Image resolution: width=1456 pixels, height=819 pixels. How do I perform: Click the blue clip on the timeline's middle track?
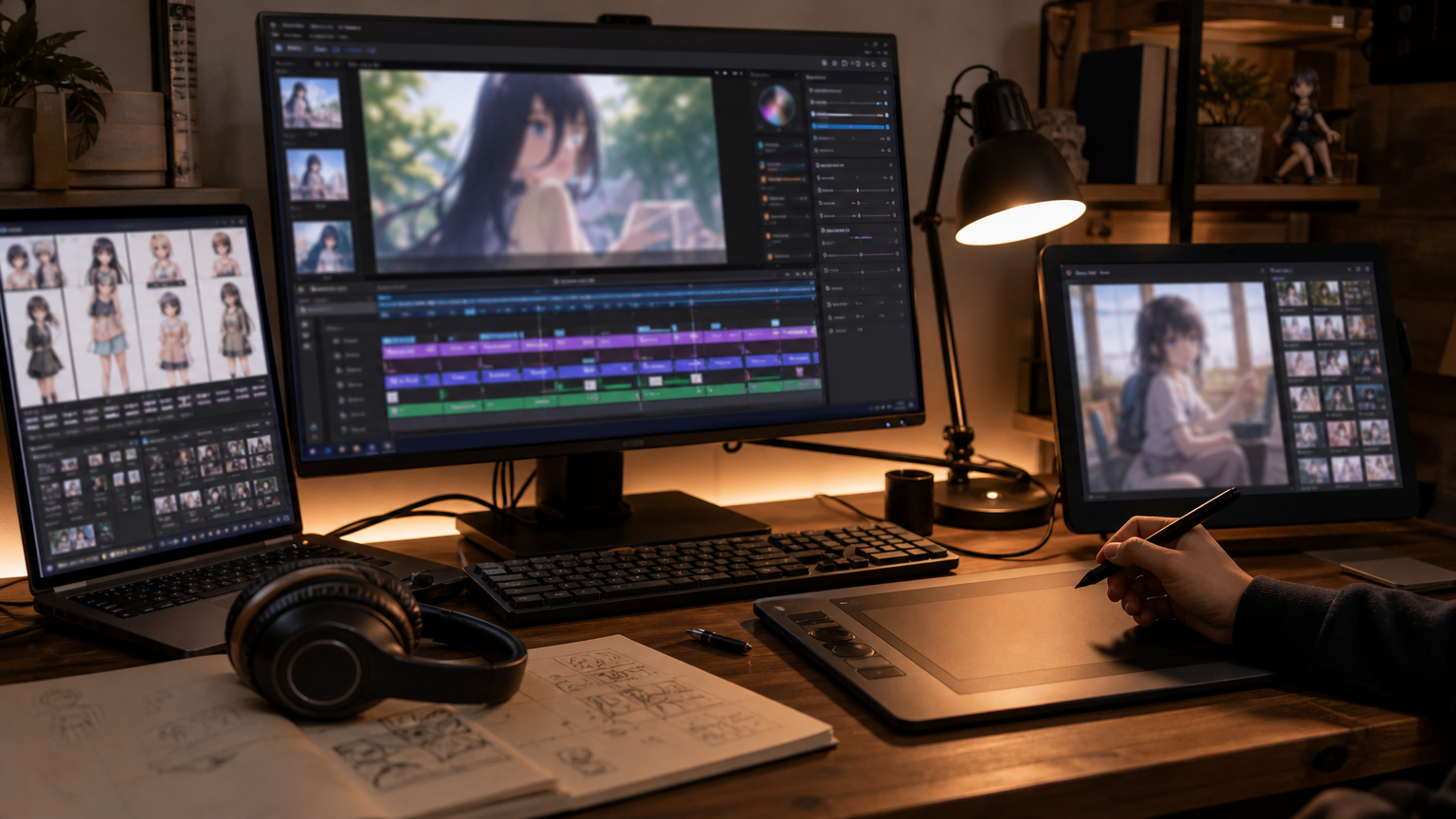coord(412,381)
